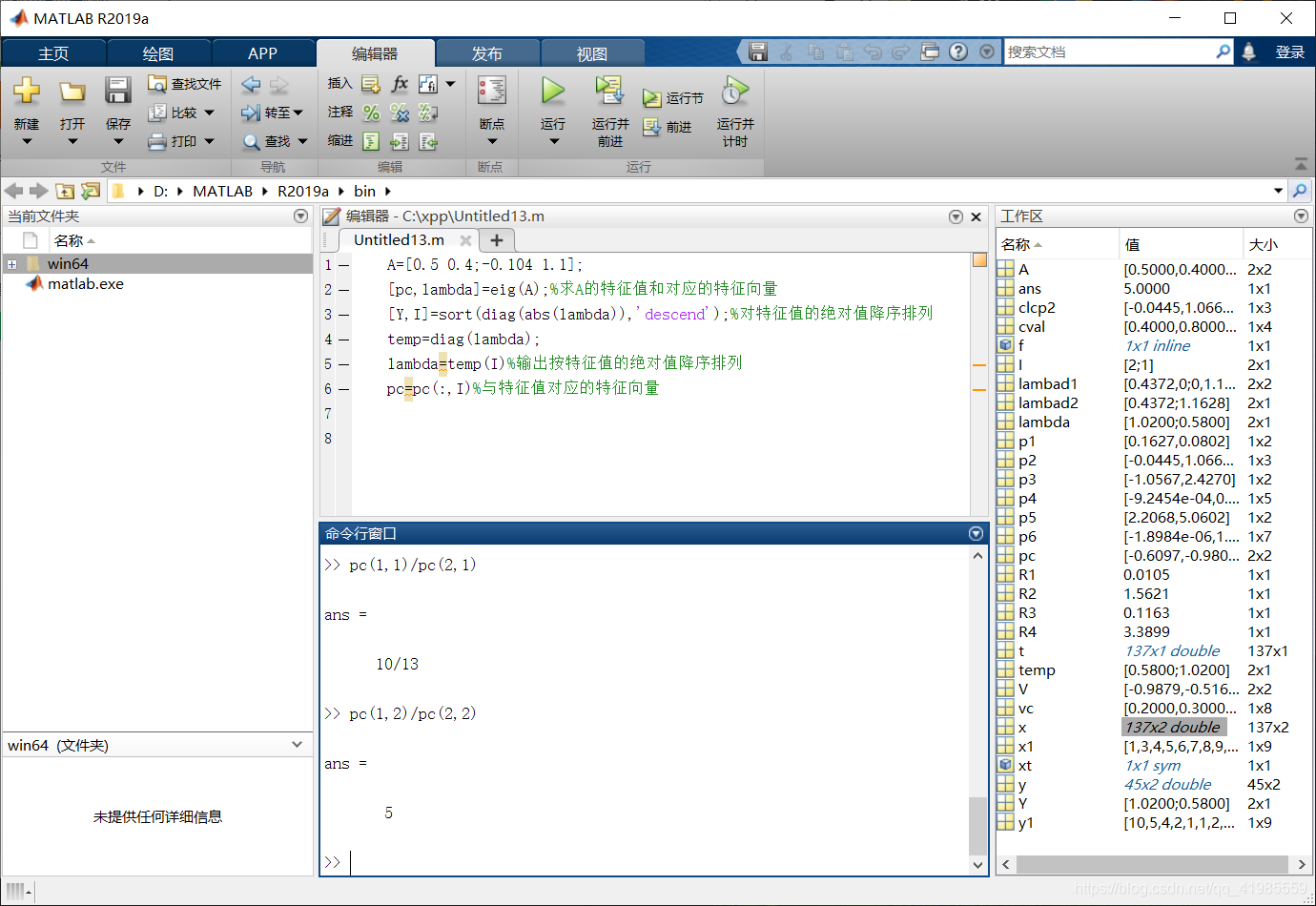Click the increase indent icon
This screenshot has height=906, width=1316.
(400, 141)
